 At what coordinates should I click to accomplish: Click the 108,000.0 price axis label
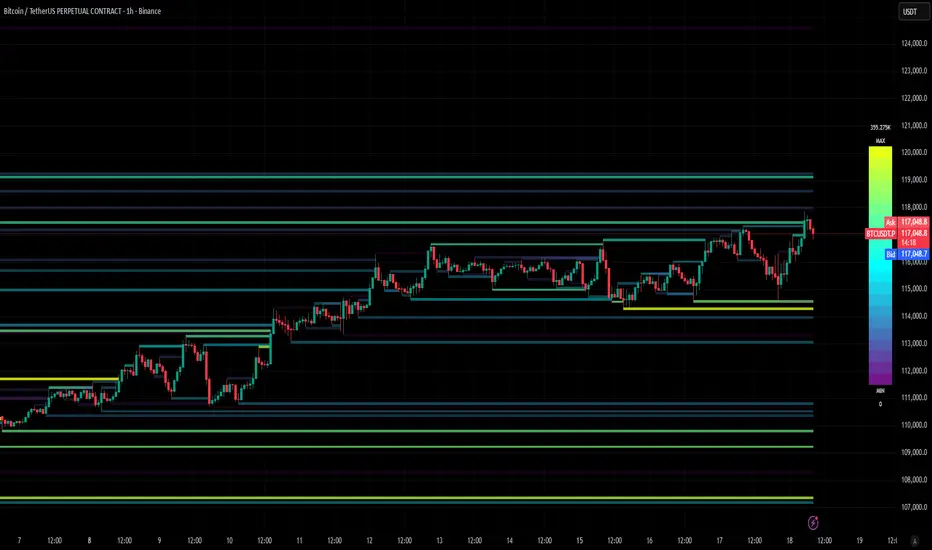point(914,480)
